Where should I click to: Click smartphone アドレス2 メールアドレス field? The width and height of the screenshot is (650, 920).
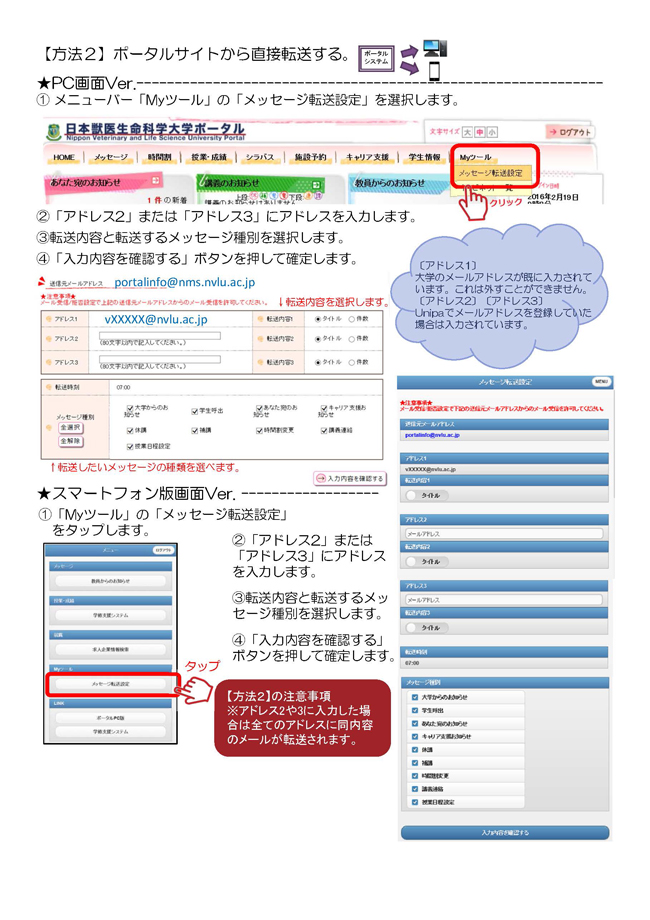click(503, 534)
